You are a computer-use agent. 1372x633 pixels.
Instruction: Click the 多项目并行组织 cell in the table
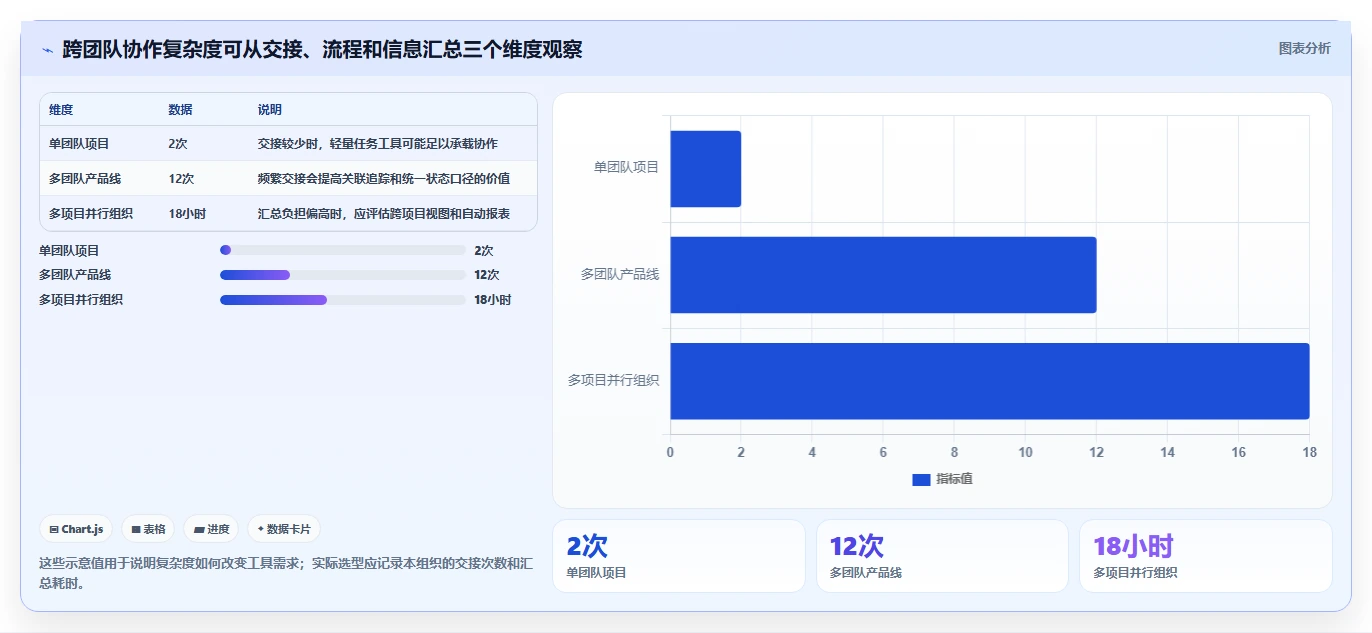[x=91, y=214]
